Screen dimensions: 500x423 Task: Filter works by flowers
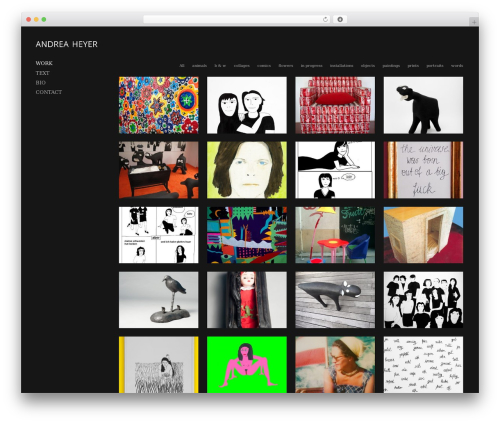(x=286, y=66)
